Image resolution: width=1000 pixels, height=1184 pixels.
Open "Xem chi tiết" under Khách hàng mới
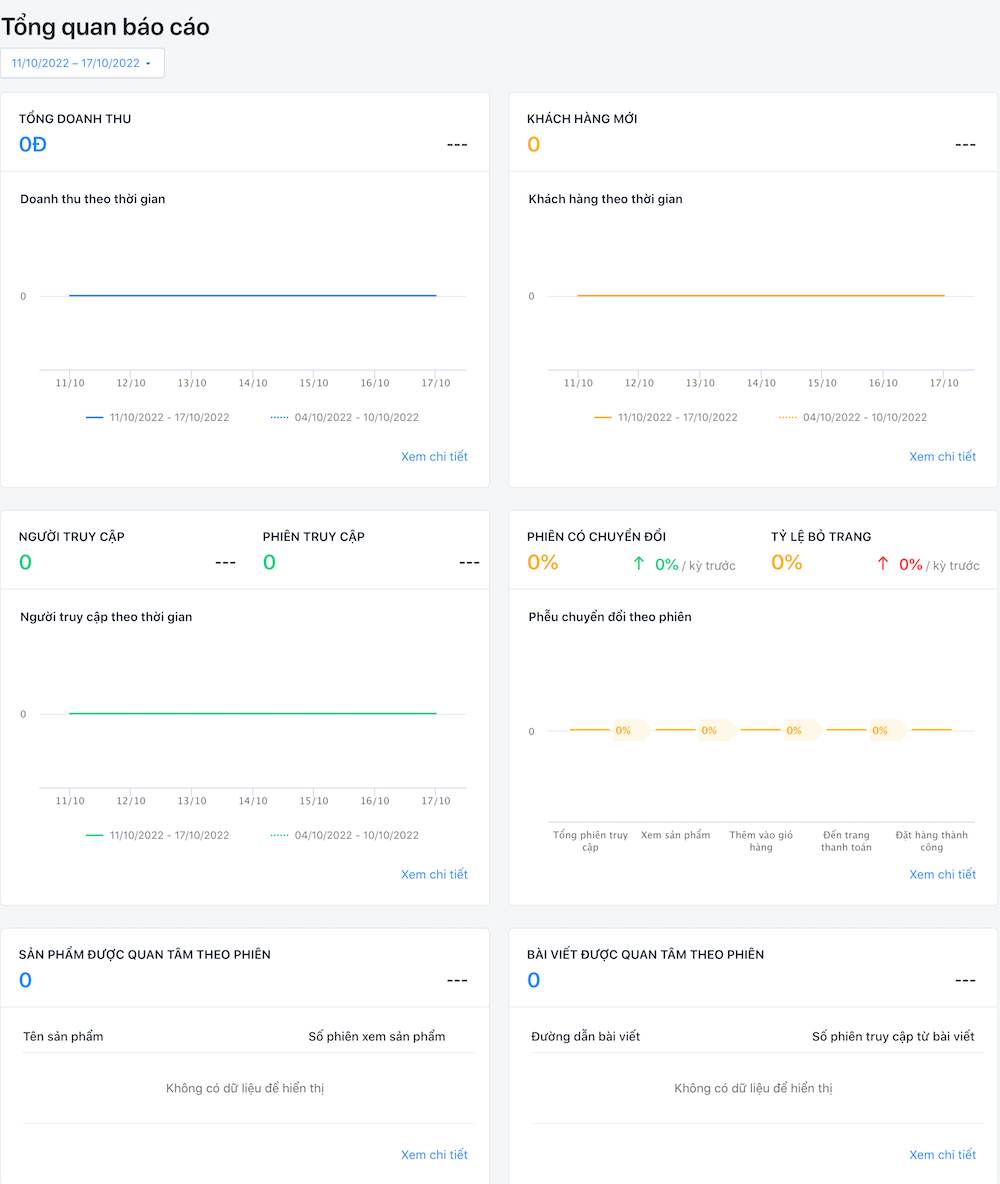click(x=943, y=456)
